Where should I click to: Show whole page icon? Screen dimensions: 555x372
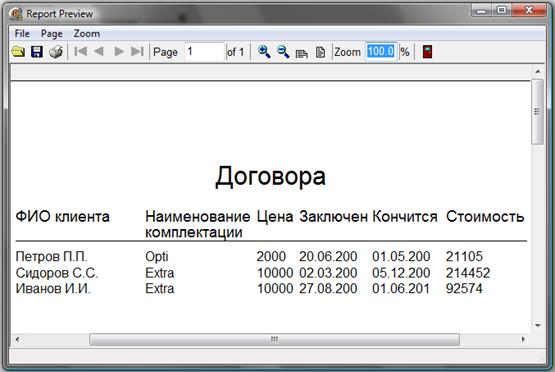point(320,52)
